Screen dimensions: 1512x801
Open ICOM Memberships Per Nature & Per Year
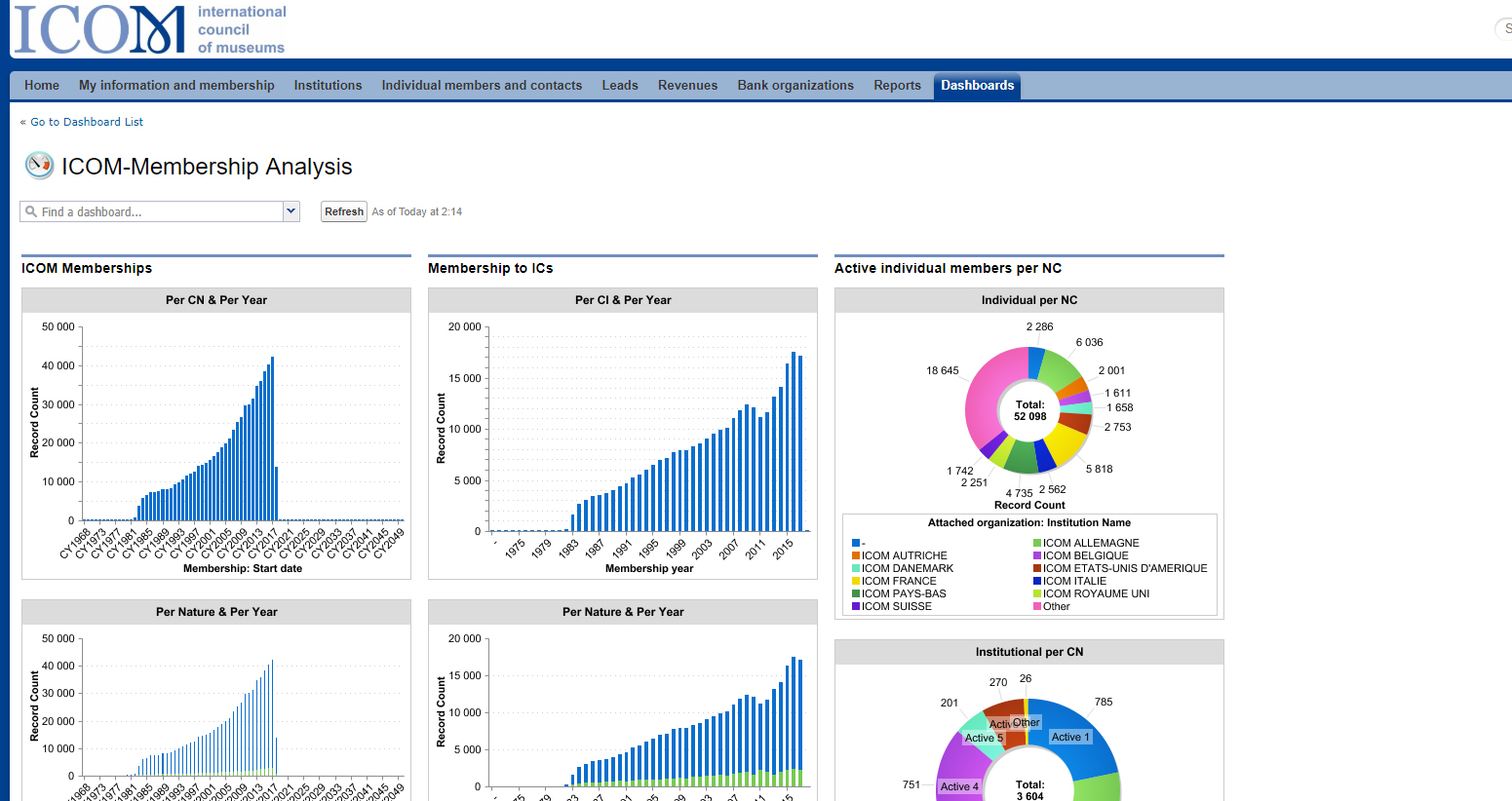[x=216, y=612]
